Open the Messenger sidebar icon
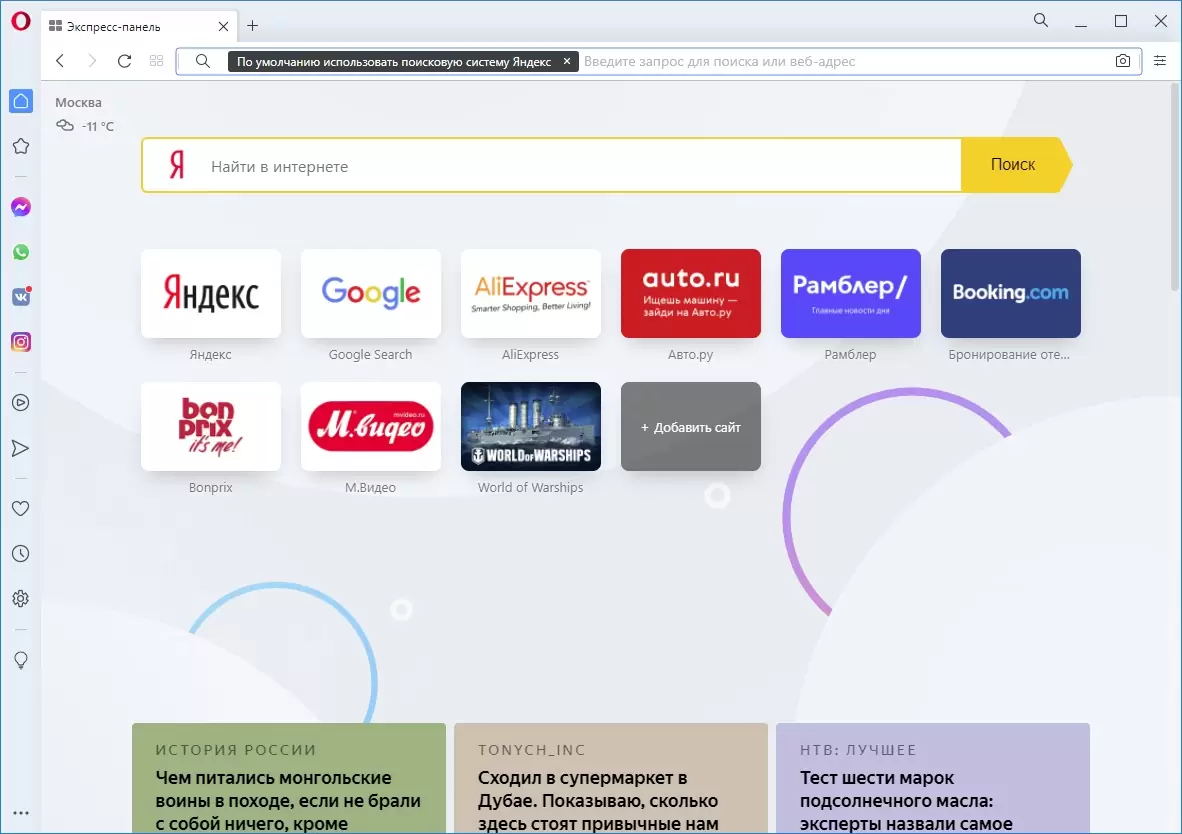This screenshot has width=1182, height=834. (20, 207)
